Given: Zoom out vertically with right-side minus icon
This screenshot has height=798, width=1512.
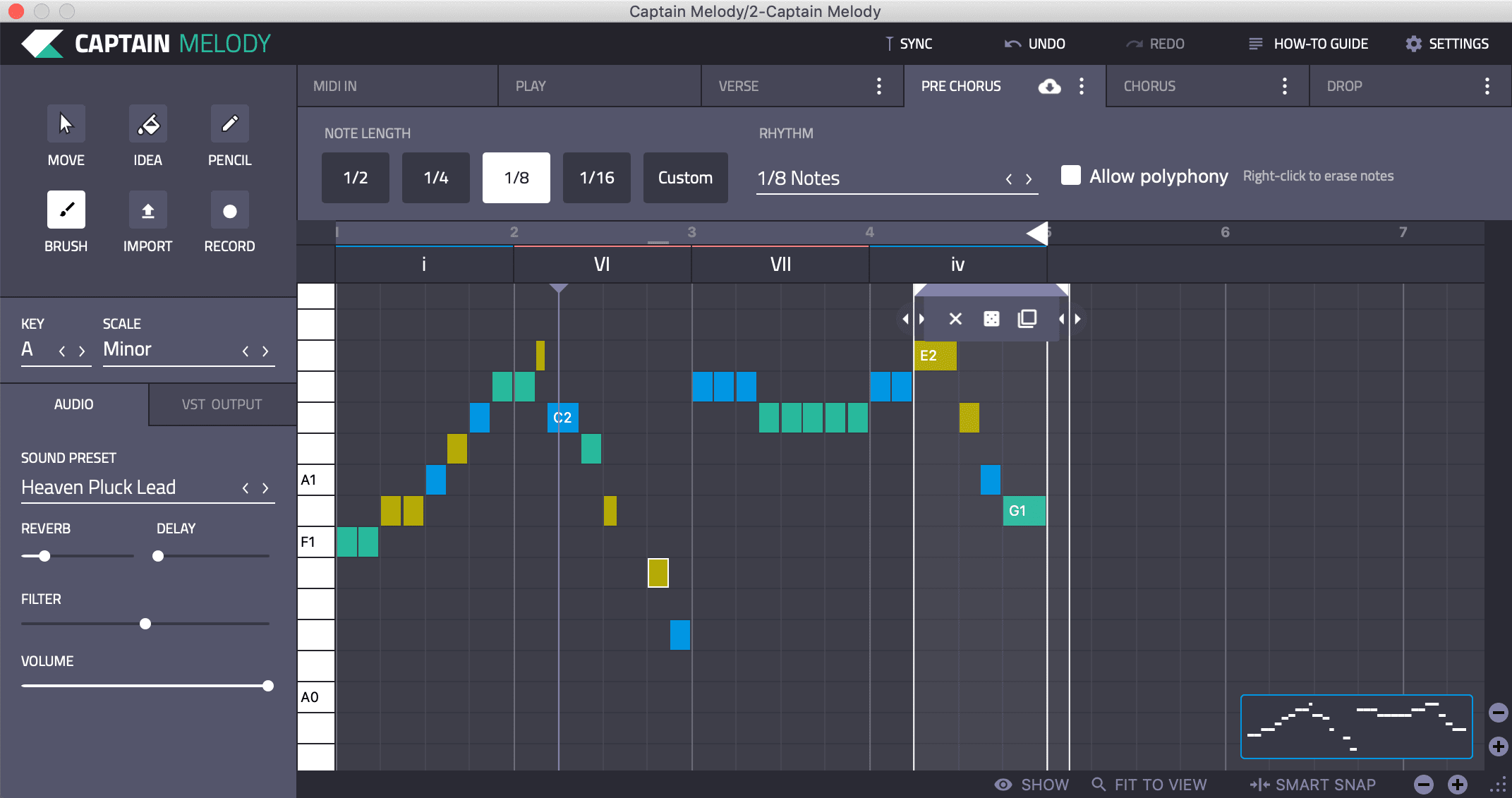Looking at the screenshot, I should click(1499, 713).
